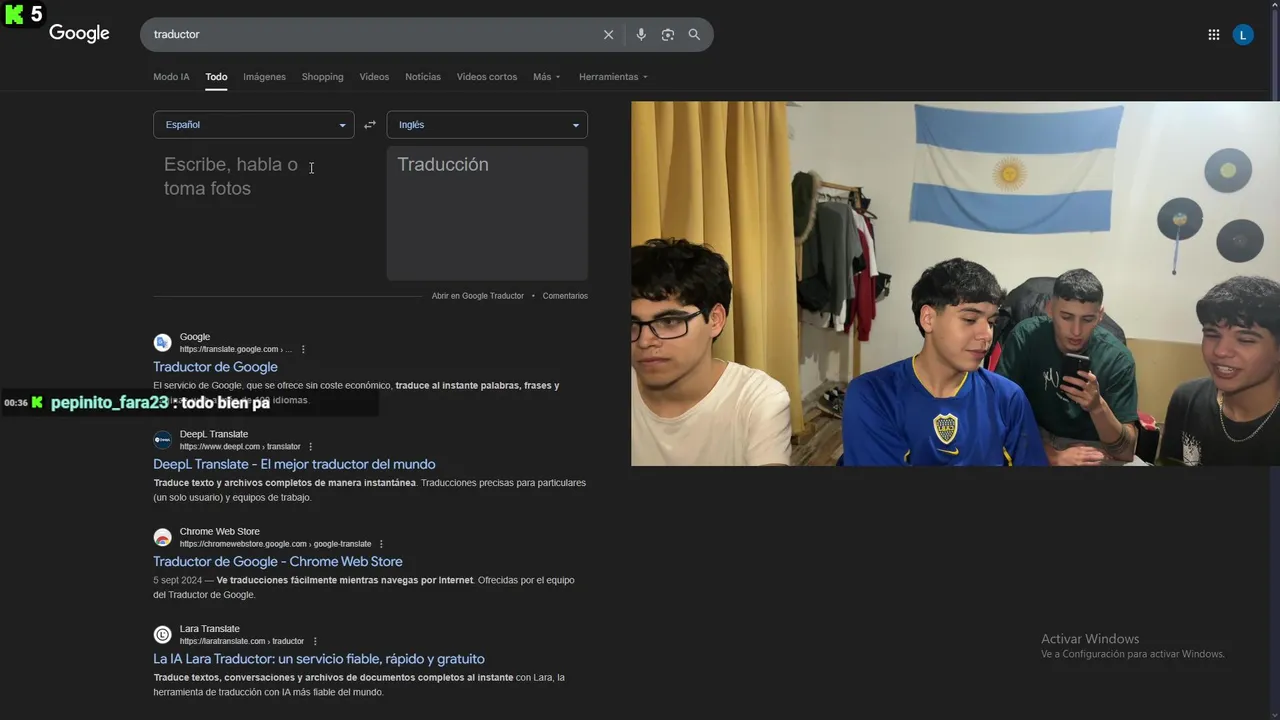Open the three-dot menu for the Lara Translate result

pyautogui.click(x=315, y=641)
